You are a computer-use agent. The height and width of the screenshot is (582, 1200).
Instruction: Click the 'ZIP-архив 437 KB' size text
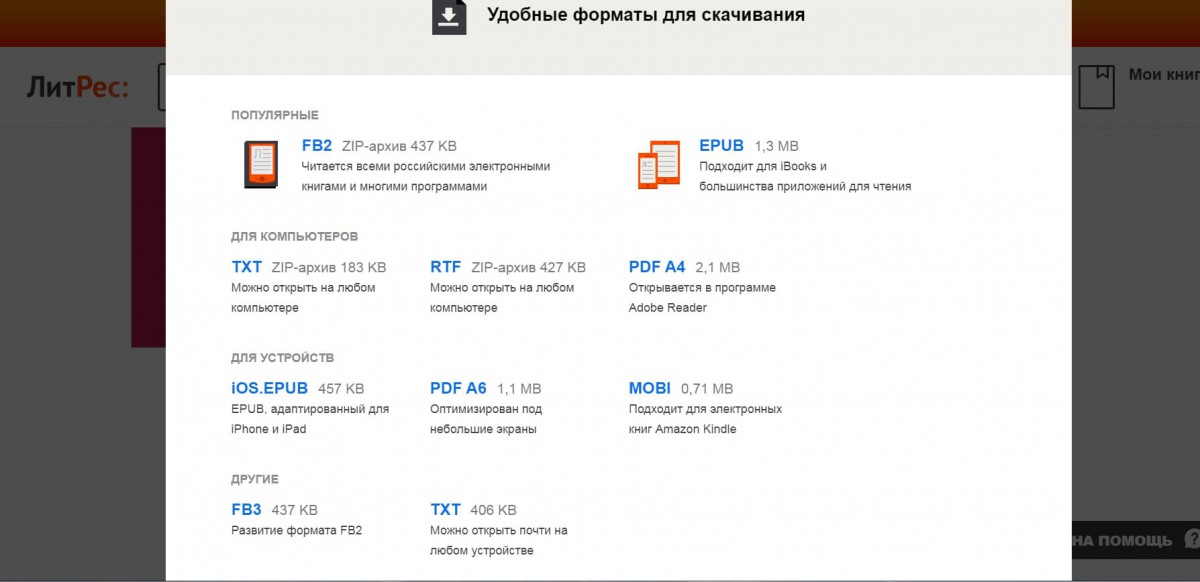(399, 146)
